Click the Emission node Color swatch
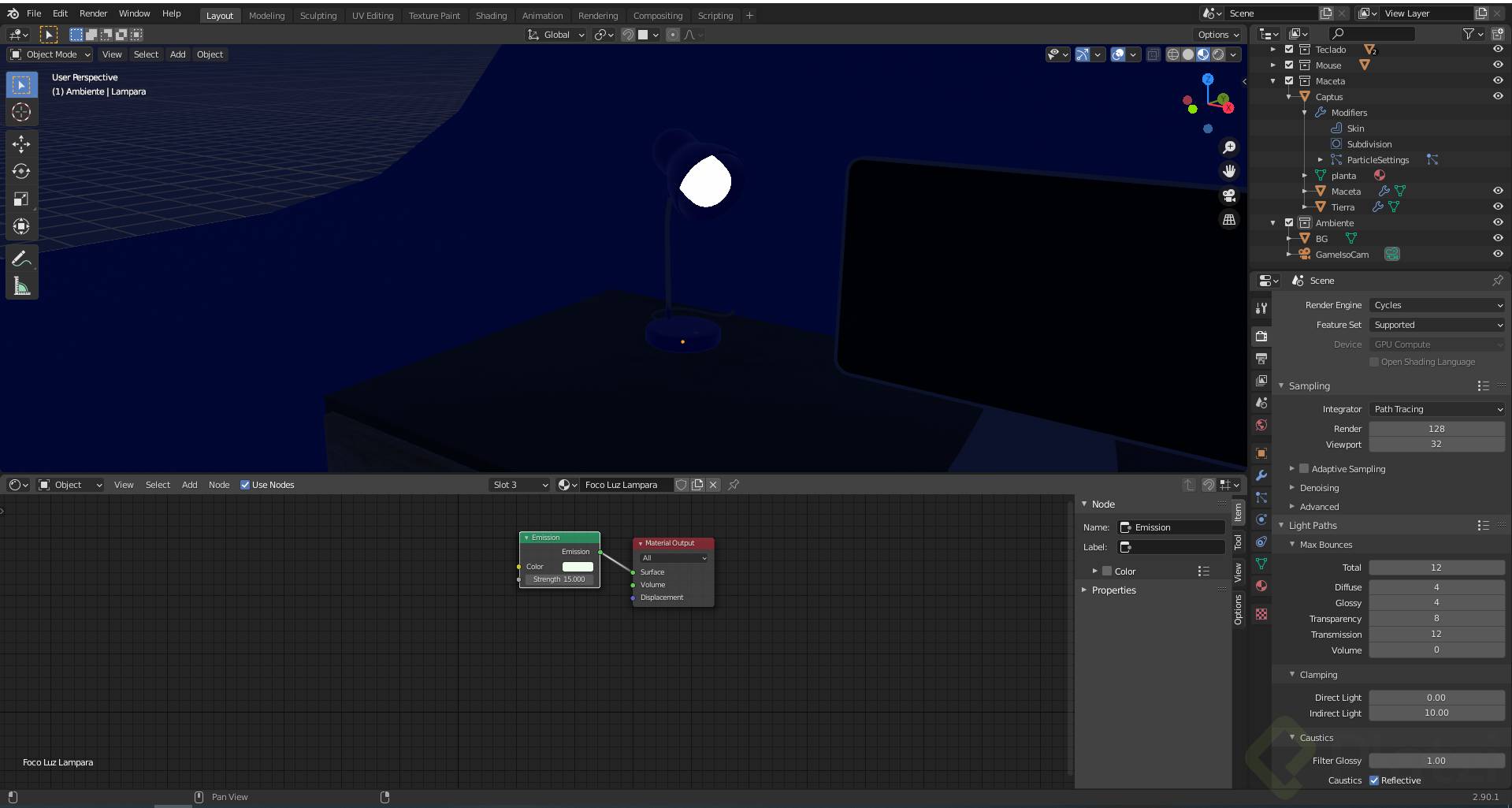Screen dimensions: 1512x808 (x=578, y=567)
